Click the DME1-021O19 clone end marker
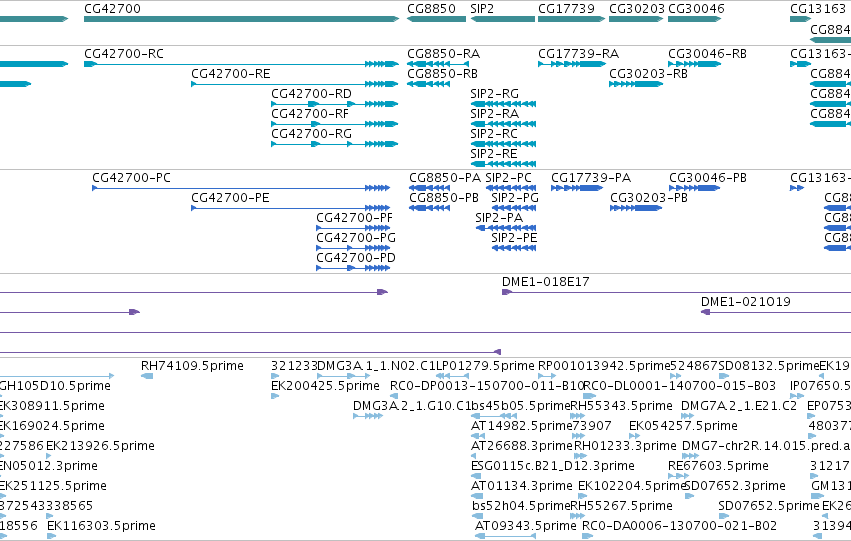The image size is (851, 541). point(706,312)
